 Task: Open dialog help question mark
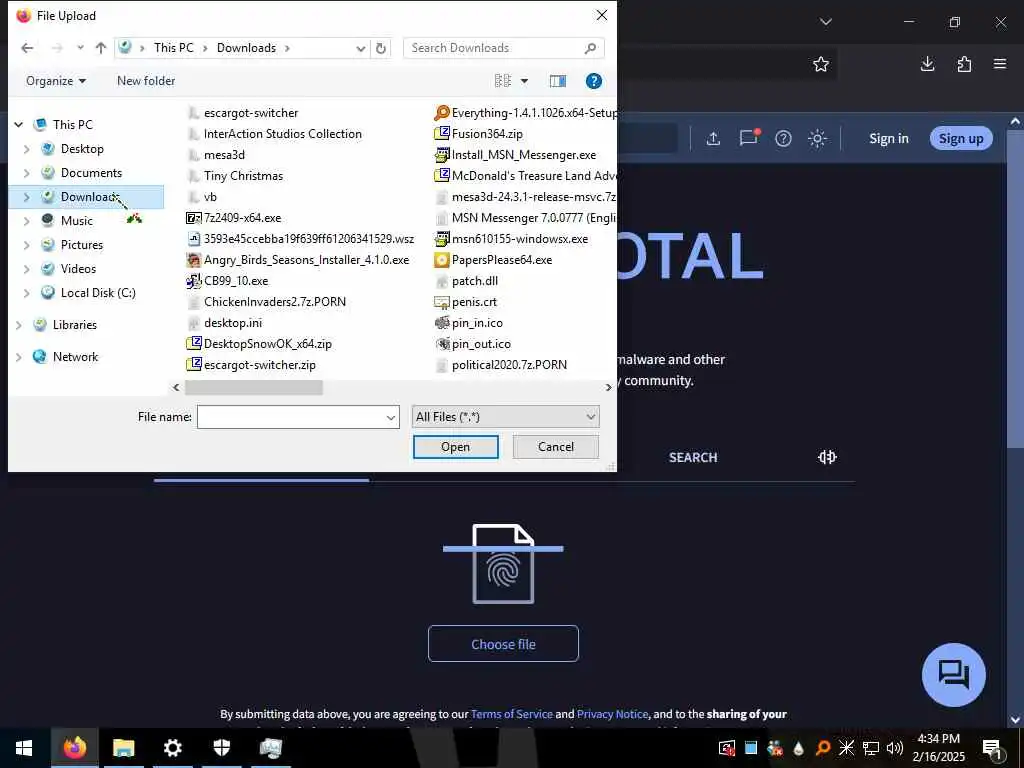[594, 81]
